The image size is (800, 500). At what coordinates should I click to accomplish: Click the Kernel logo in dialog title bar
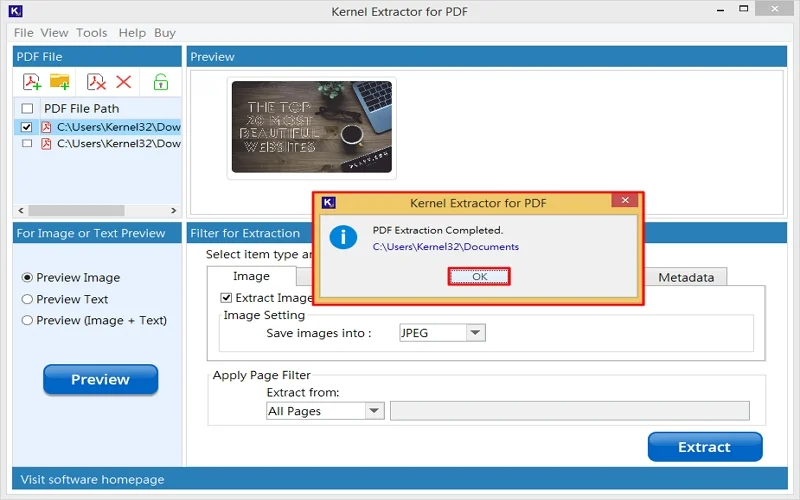pyautogui.click(x=329, y=203)
